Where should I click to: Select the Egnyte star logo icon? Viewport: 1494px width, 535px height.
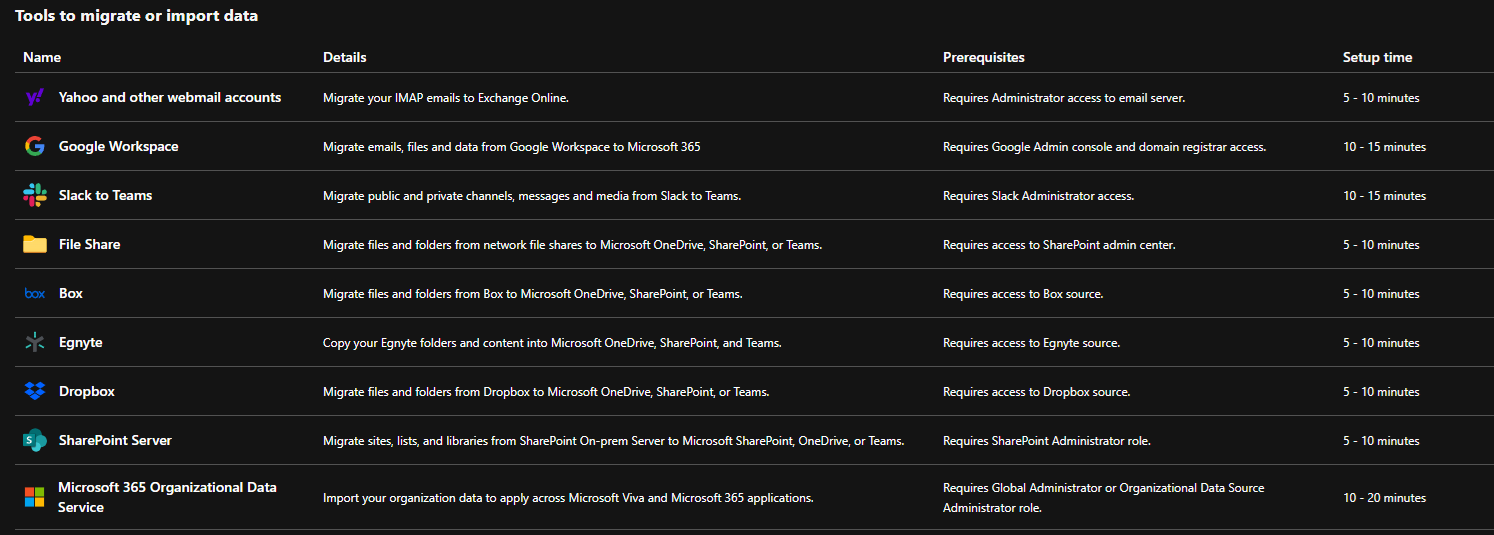click(x=34, y=342)
